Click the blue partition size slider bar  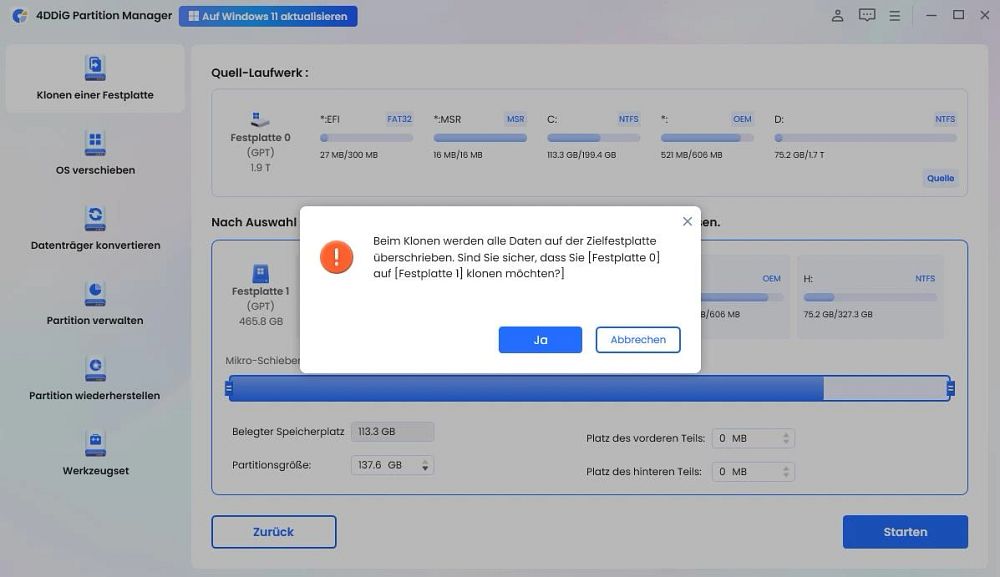pos(527,388)
